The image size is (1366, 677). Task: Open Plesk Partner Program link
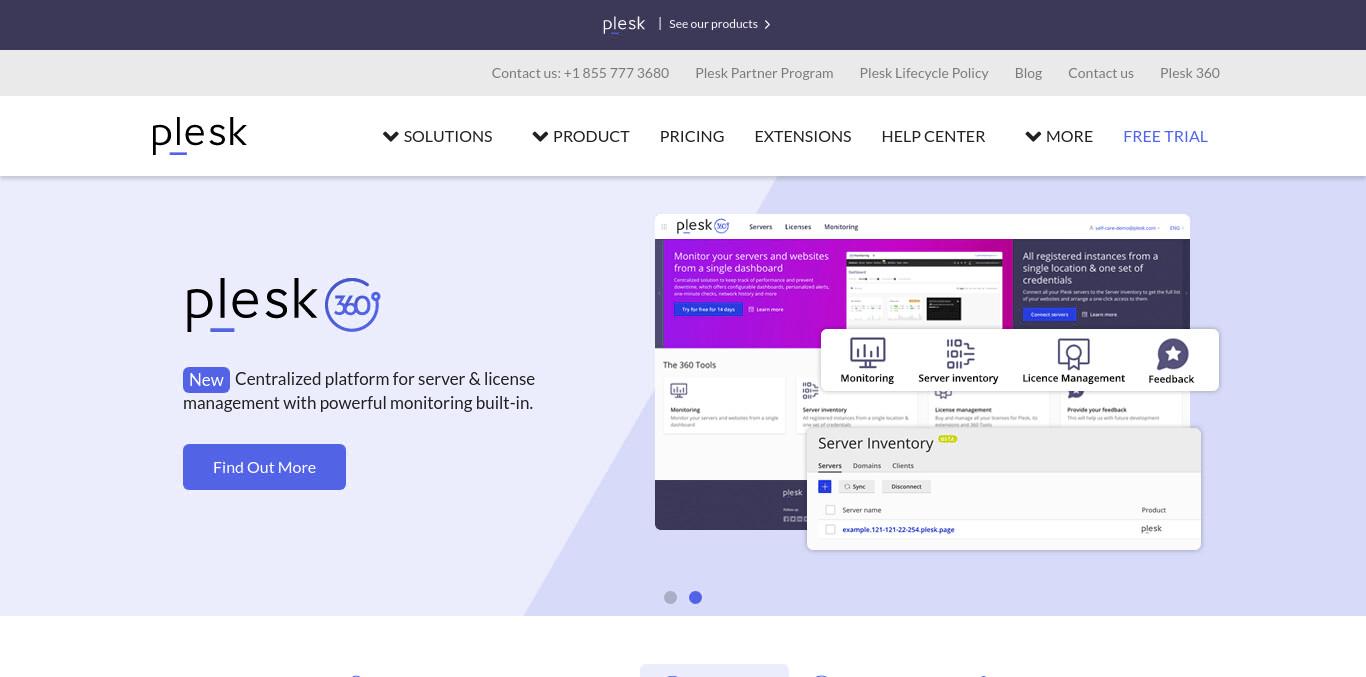point(764,73)
